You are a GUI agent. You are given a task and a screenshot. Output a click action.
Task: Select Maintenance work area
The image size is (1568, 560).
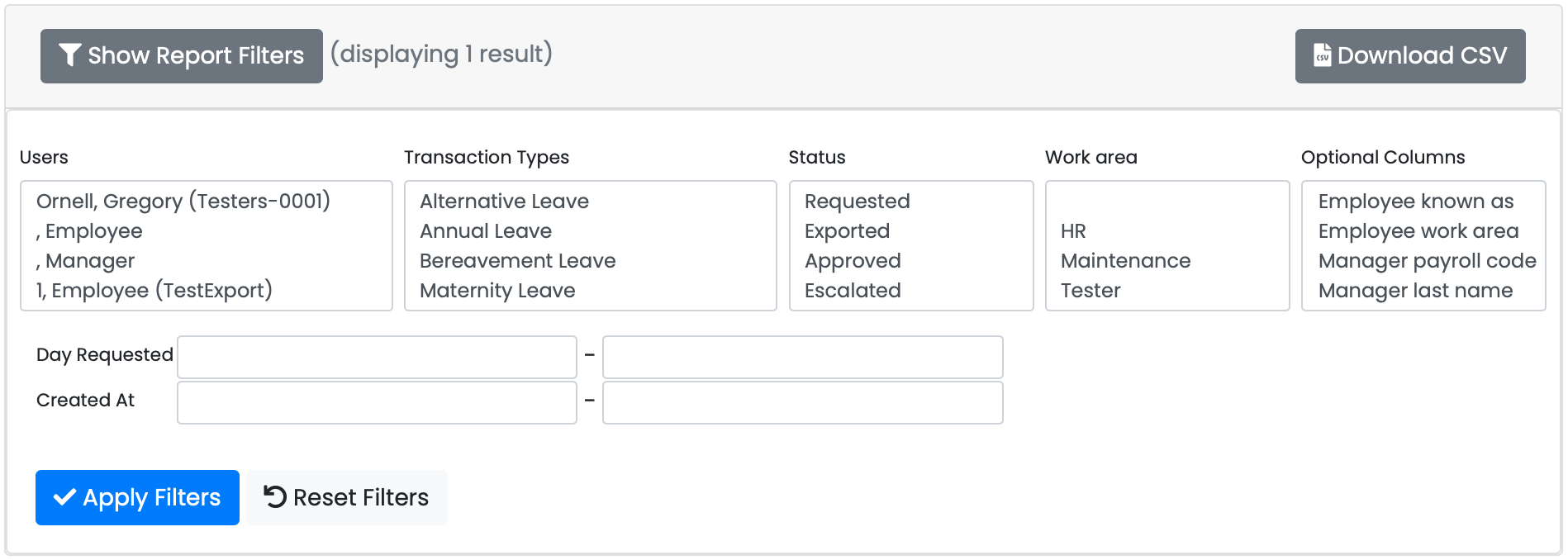[1125, 260]
